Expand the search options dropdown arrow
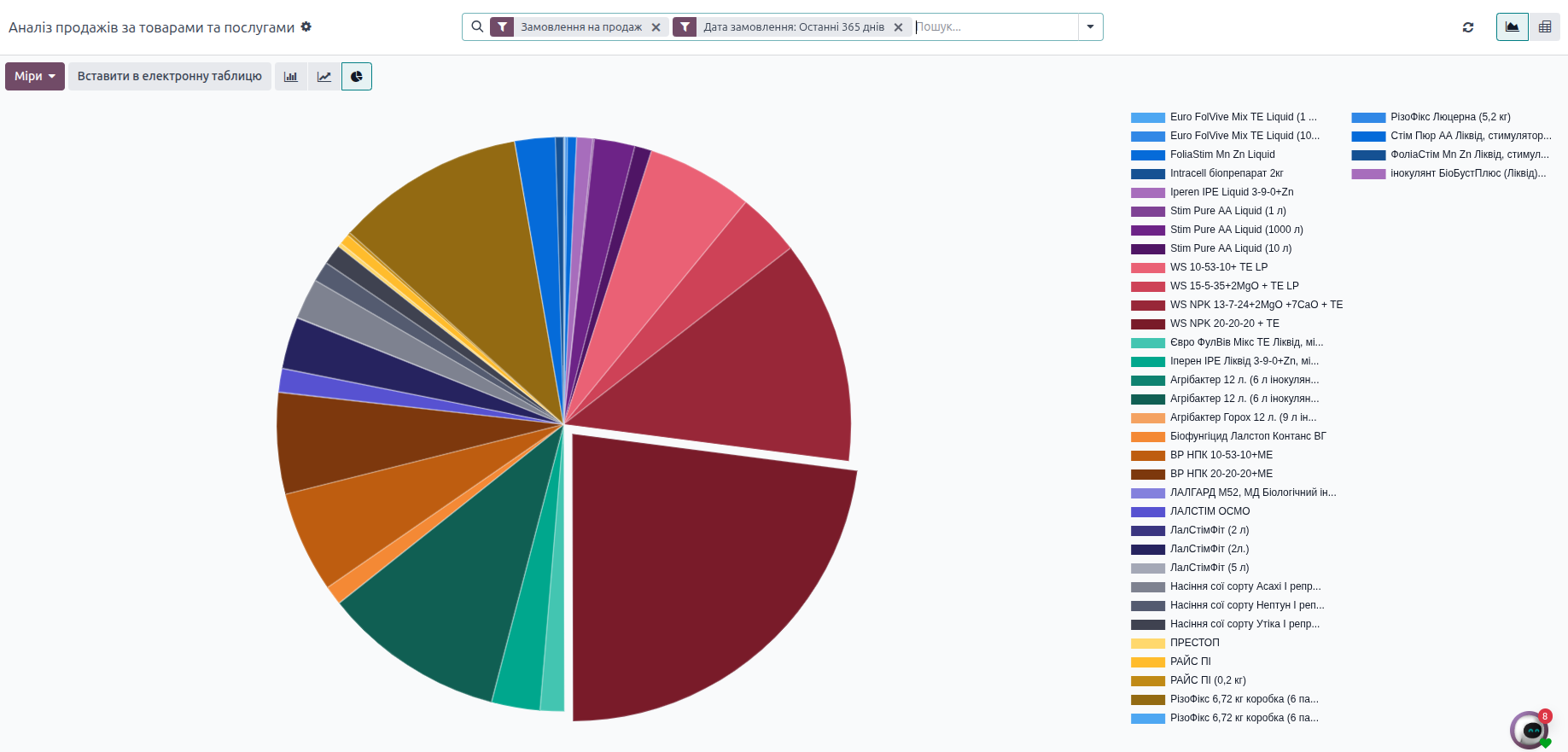Screen dimensions: 1568x752 pyautogui.click(x=1090, y=27)
